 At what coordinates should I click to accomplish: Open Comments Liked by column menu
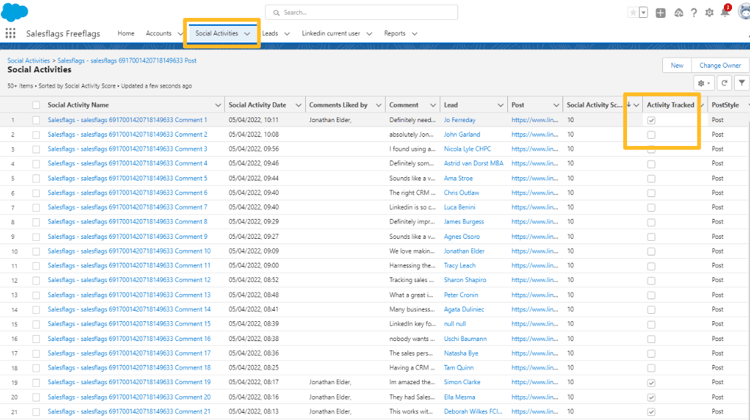378,105
